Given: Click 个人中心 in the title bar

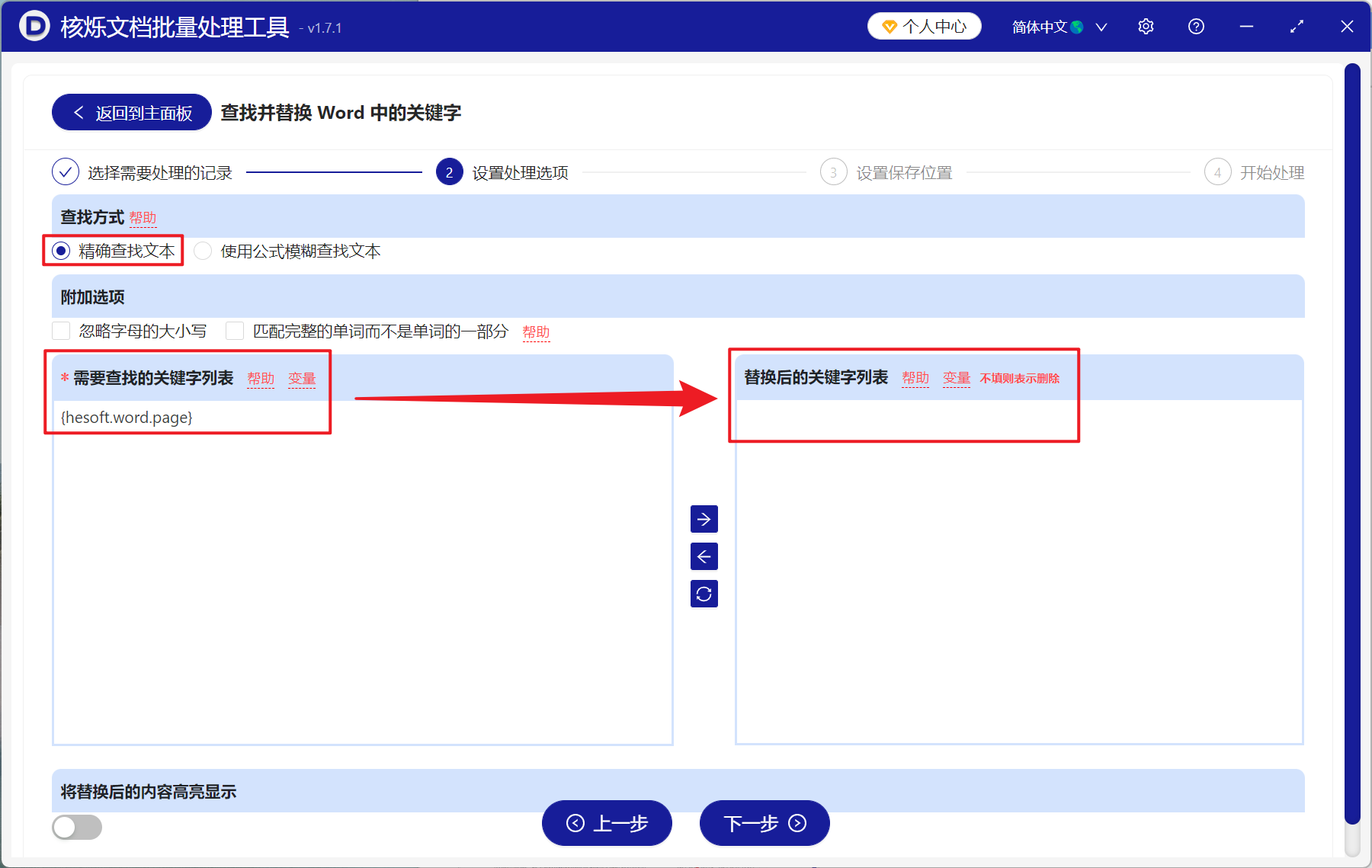Looking at the screenshot, I should (x=924, y=26).
